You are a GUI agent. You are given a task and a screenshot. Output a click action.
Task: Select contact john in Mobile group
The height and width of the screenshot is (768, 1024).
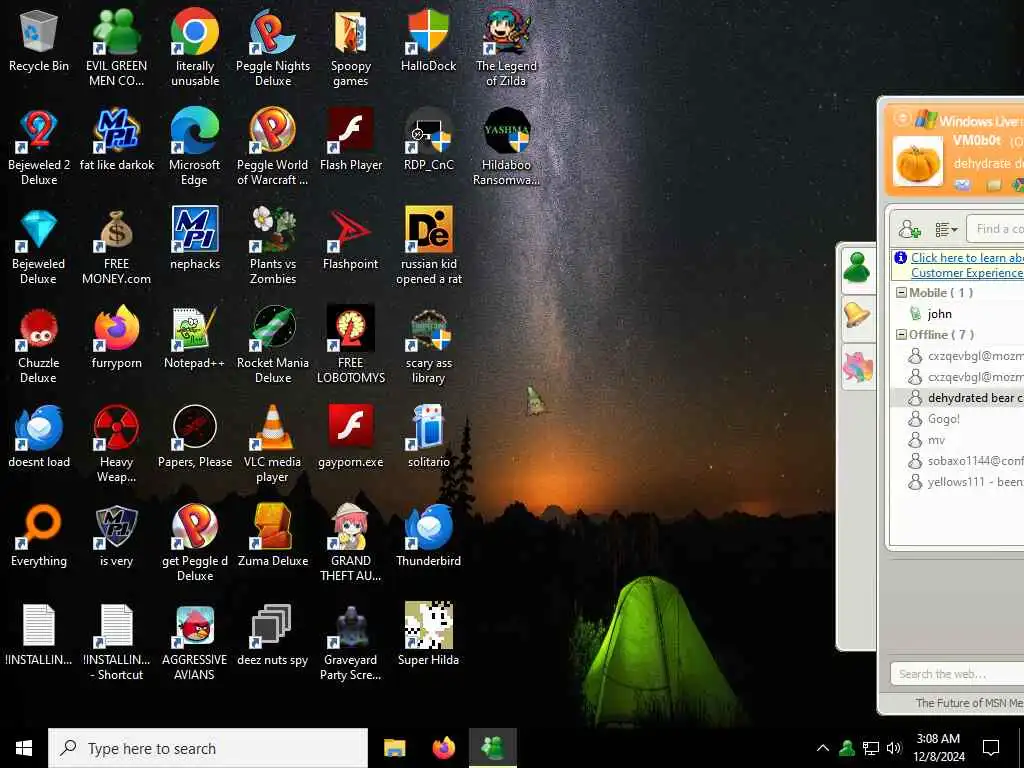(x=939, y=313)
